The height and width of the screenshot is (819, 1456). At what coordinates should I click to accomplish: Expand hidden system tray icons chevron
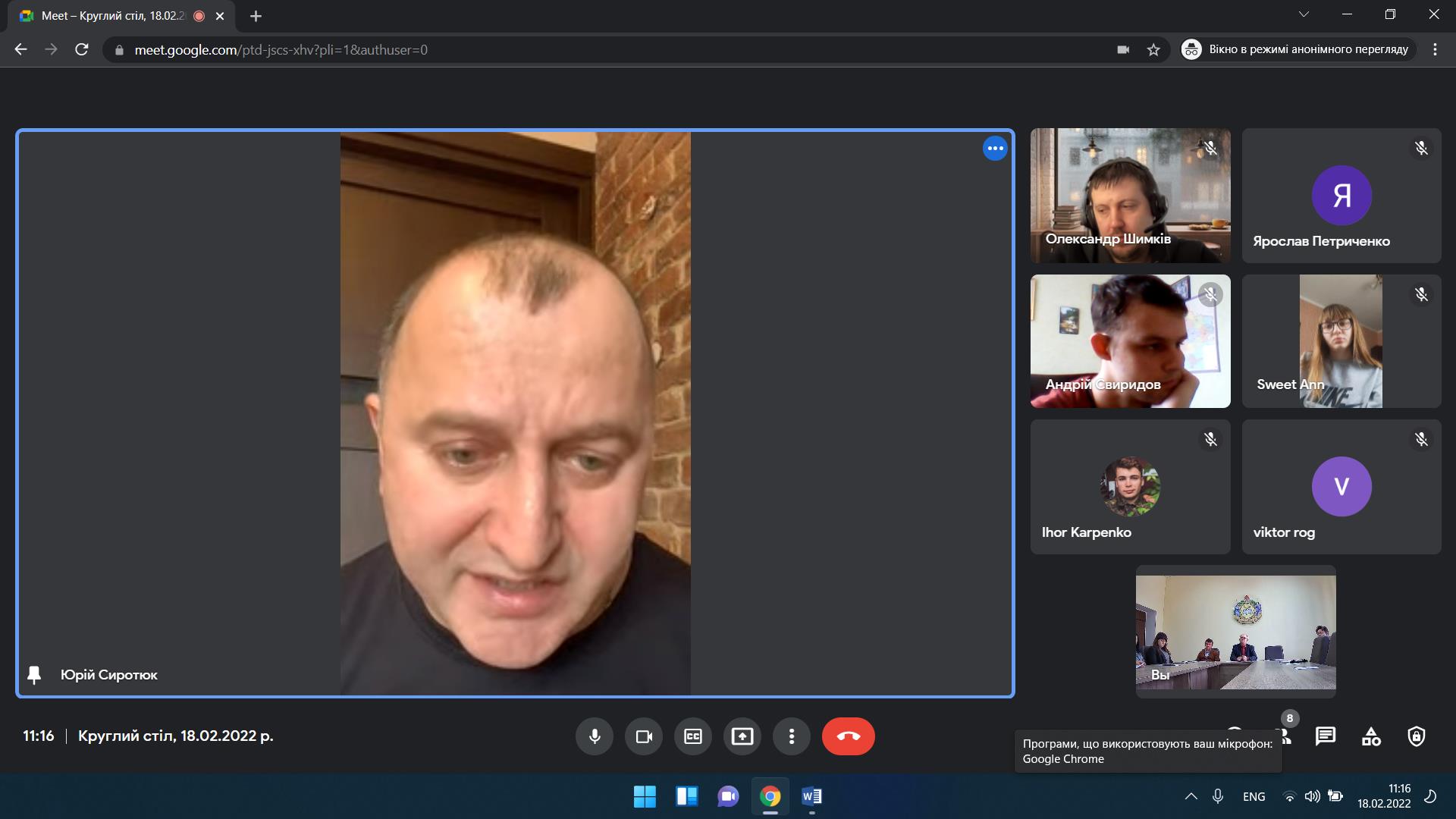click(x=1191, y=796)
